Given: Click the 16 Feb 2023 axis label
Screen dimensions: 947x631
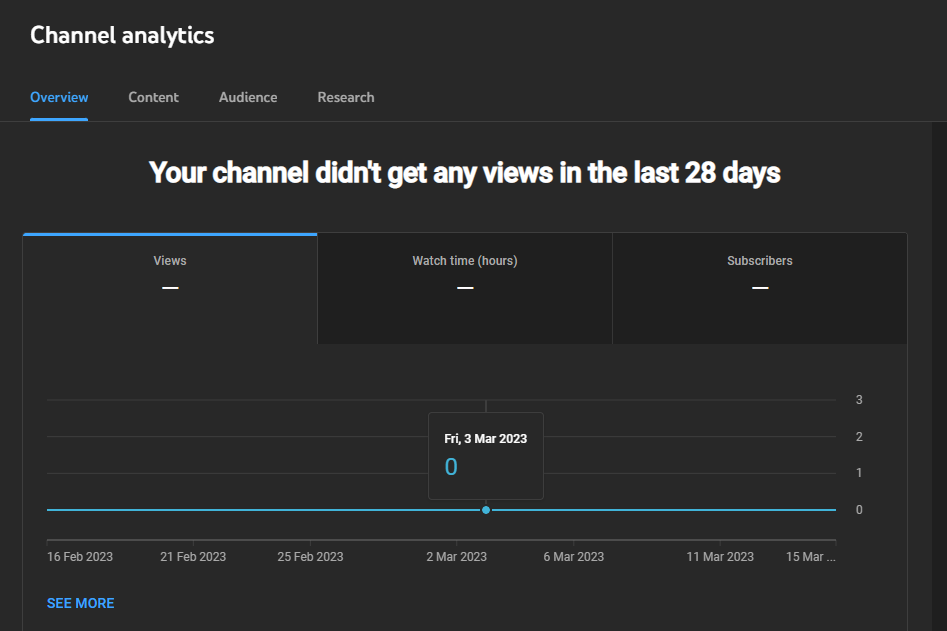Looking at the screenshot, I should (x=80, y=557).
